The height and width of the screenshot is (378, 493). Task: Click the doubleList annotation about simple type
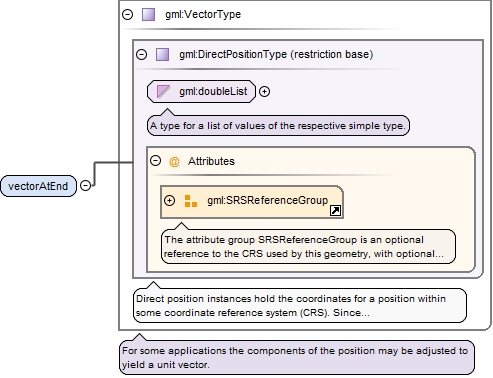tap(278, 126)
